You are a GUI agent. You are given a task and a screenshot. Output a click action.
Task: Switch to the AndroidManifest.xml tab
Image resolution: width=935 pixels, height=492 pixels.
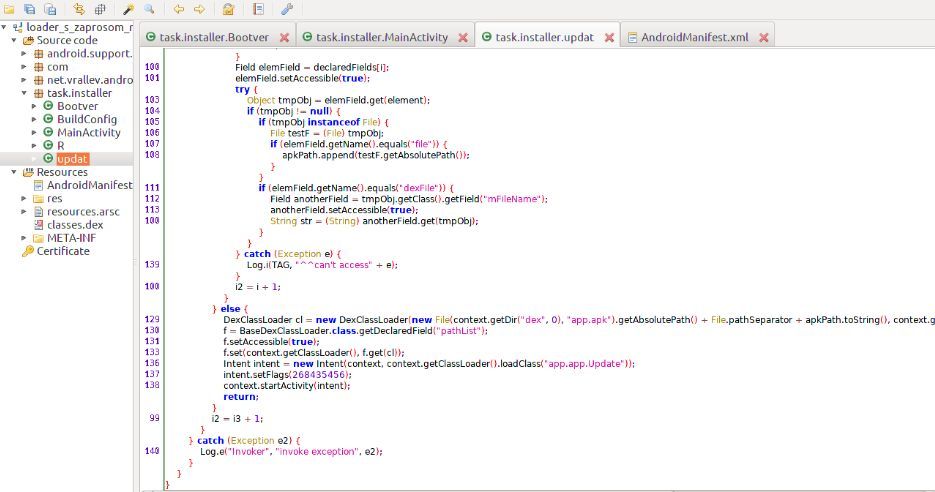pos(691,37)
